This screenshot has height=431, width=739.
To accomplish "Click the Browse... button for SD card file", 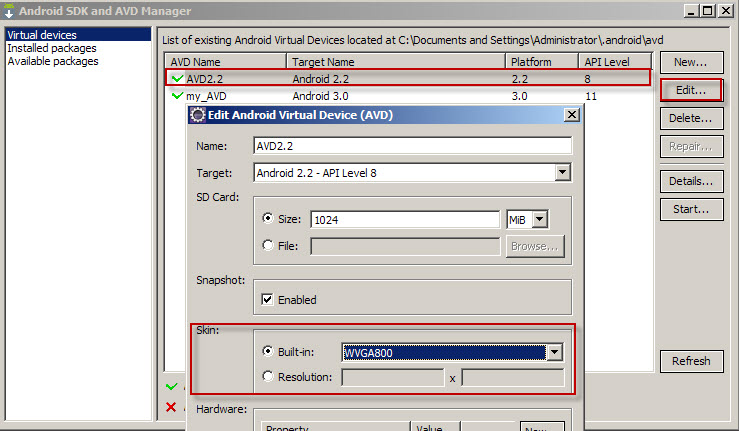I will coord(535,246).
